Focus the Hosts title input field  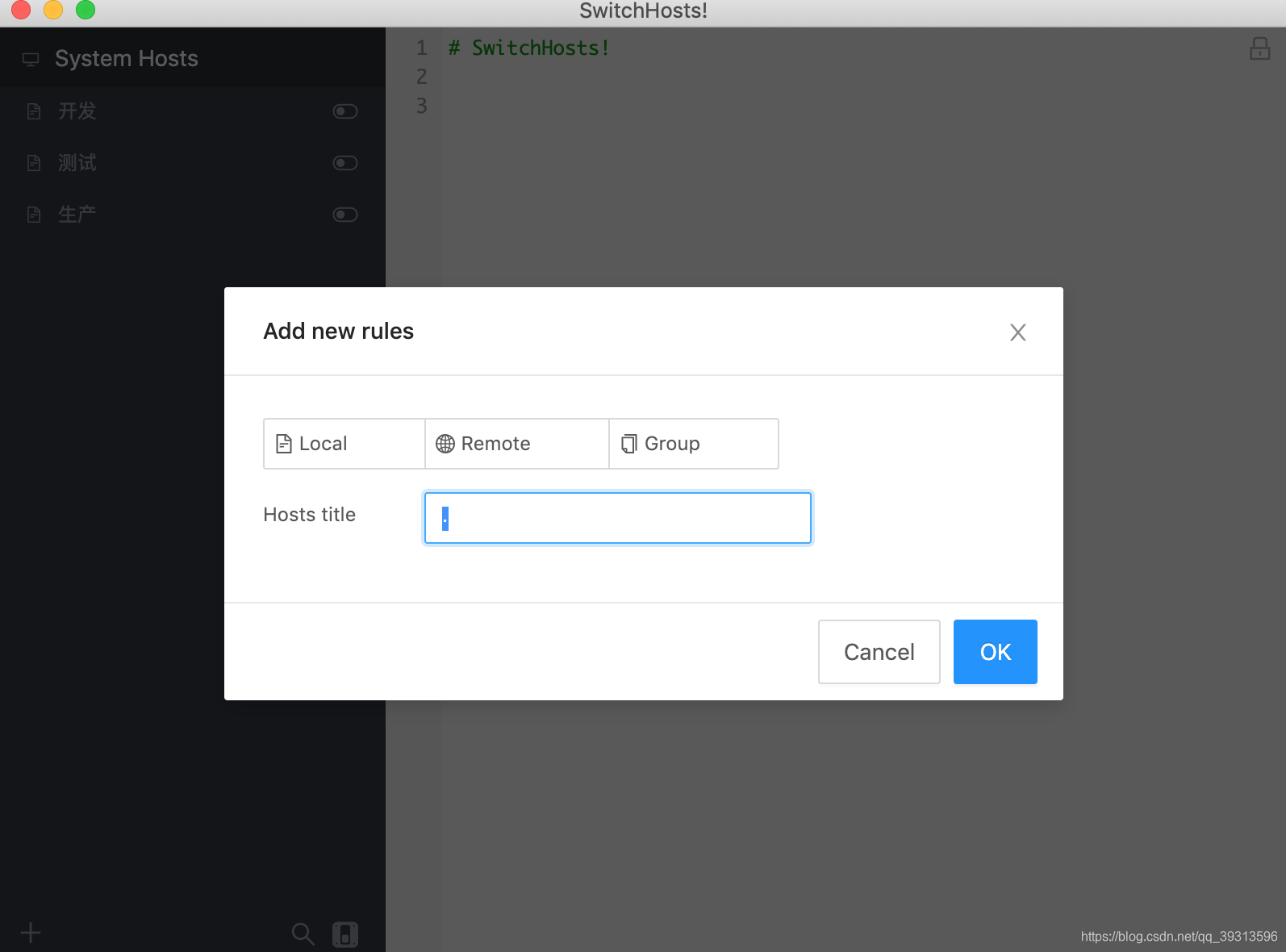point(618,518)
